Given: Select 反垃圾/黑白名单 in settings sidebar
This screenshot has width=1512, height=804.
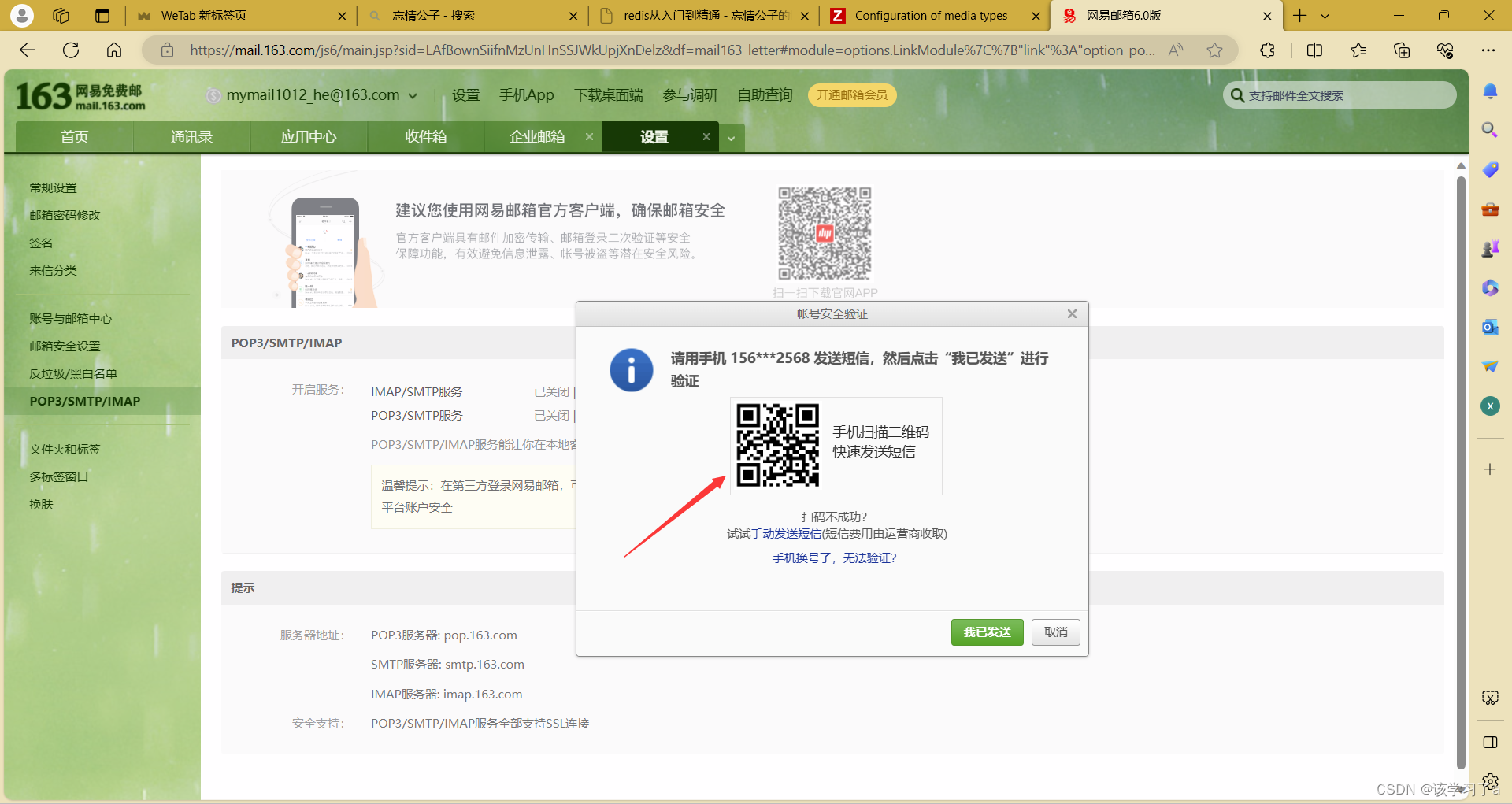Looking at the screenshot, I should click(x=73, y=374).
